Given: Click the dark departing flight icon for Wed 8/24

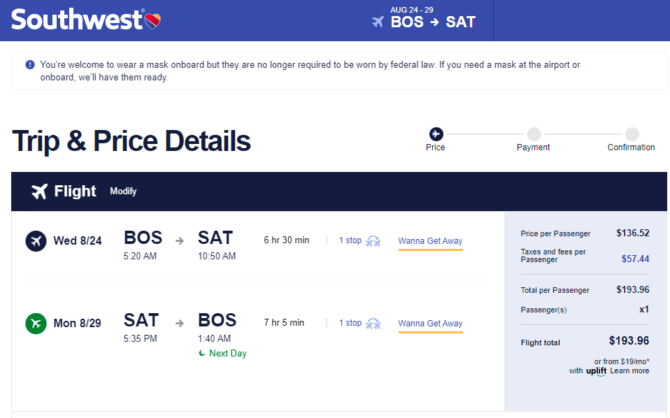Looking at the screenshot, I should click(36, 241).
